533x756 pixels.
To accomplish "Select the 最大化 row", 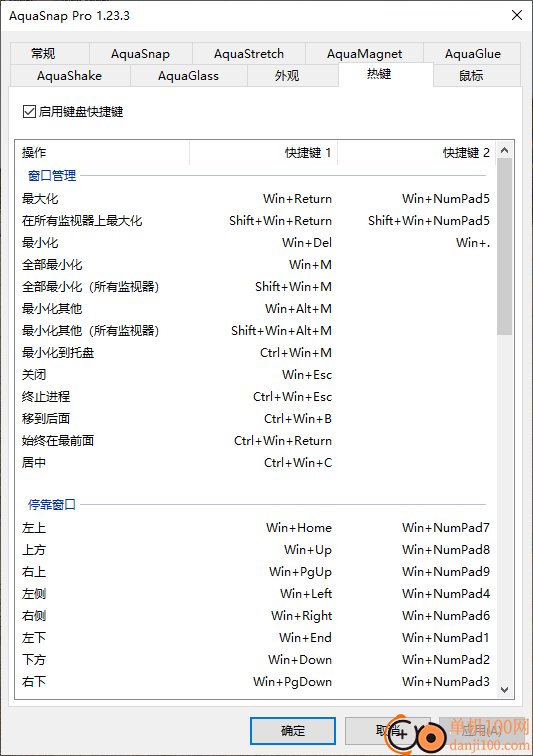I will (256, 199).
